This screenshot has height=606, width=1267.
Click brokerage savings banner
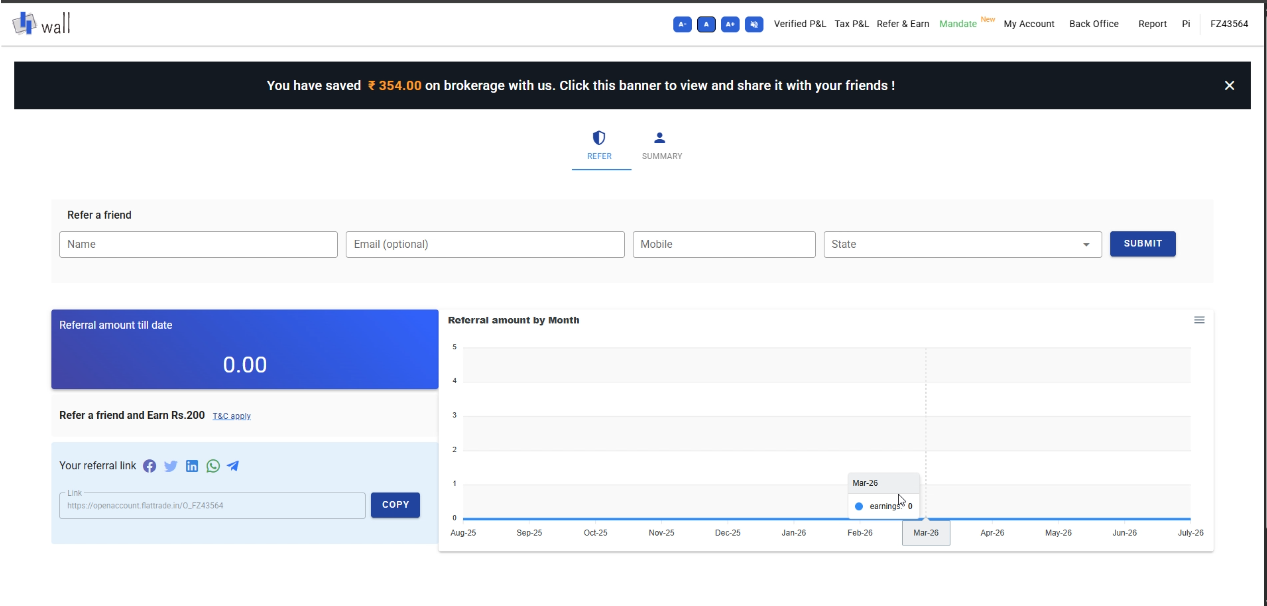[632, 85]
